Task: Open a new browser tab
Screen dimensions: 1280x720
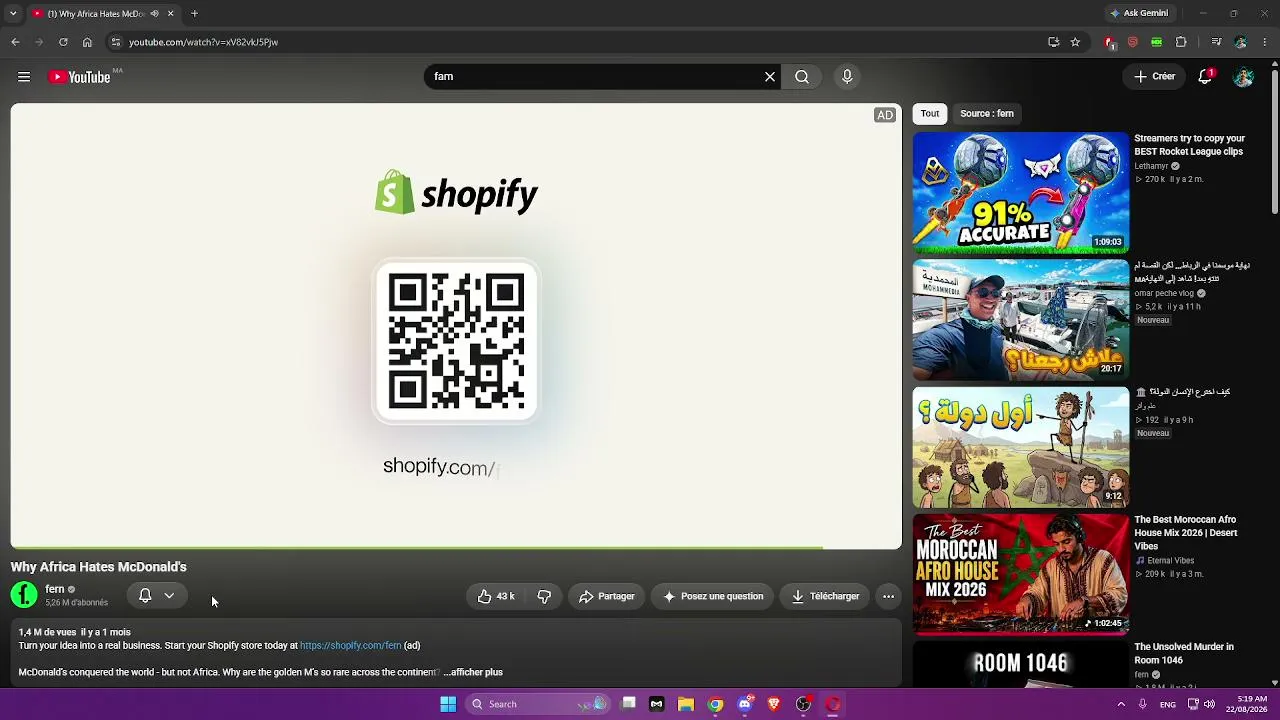Action: [194, 13]
